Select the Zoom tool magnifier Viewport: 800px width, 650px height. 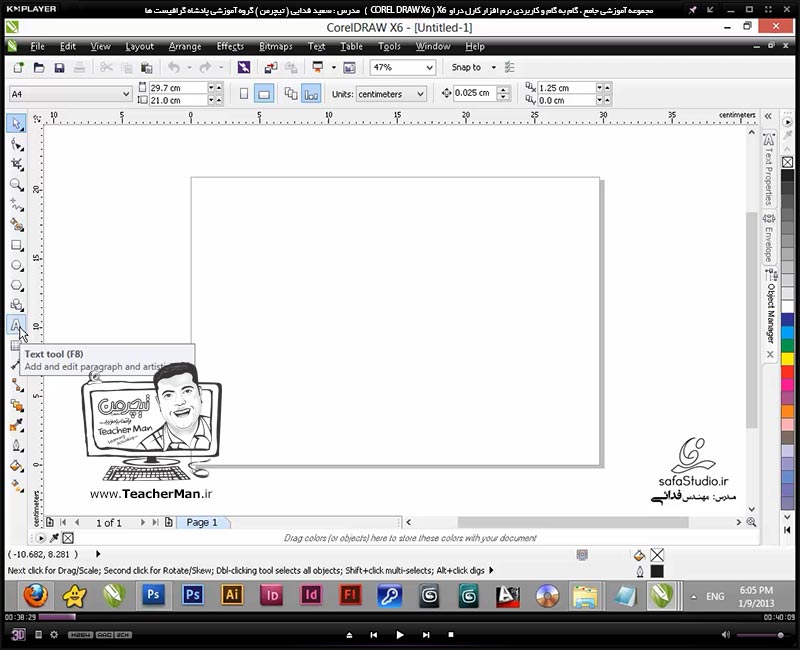tap(16, 184)
